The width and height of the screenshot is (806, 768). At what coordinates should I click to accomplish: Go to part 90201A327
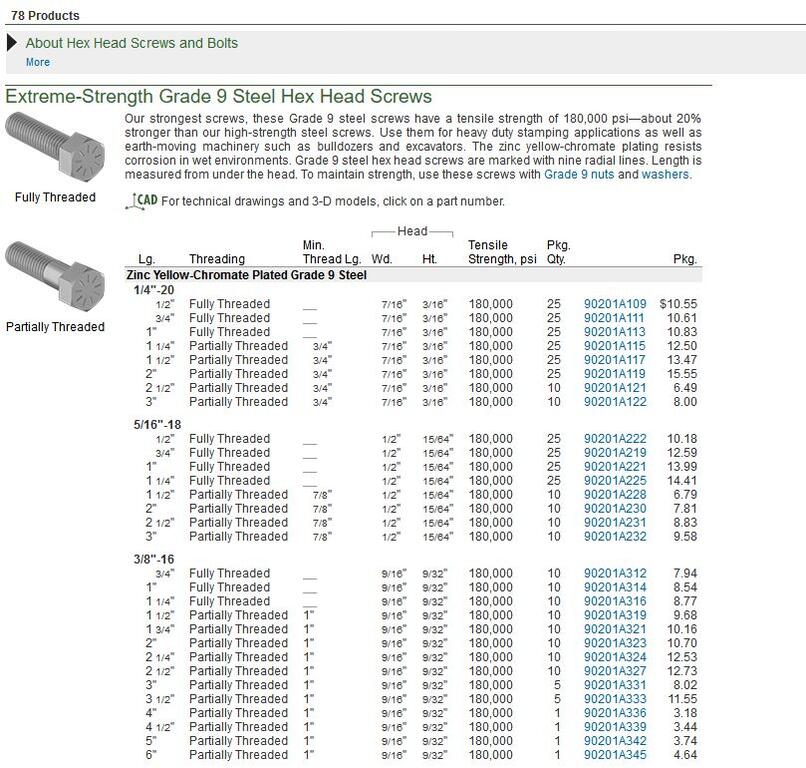(615, 671)
